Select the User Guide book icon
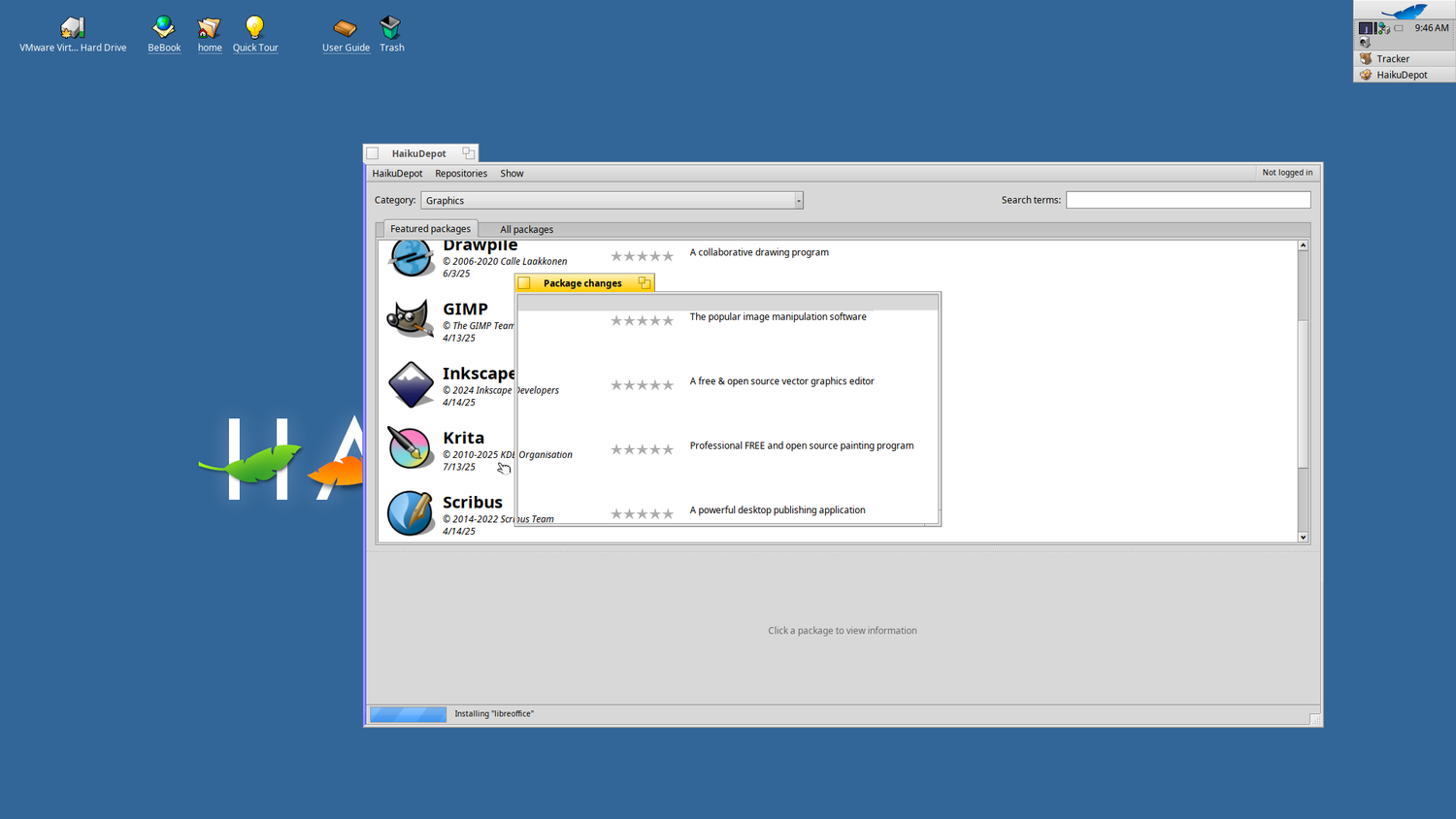The width and height of the screenshot is (1456, 819). [x=345, y=27]
